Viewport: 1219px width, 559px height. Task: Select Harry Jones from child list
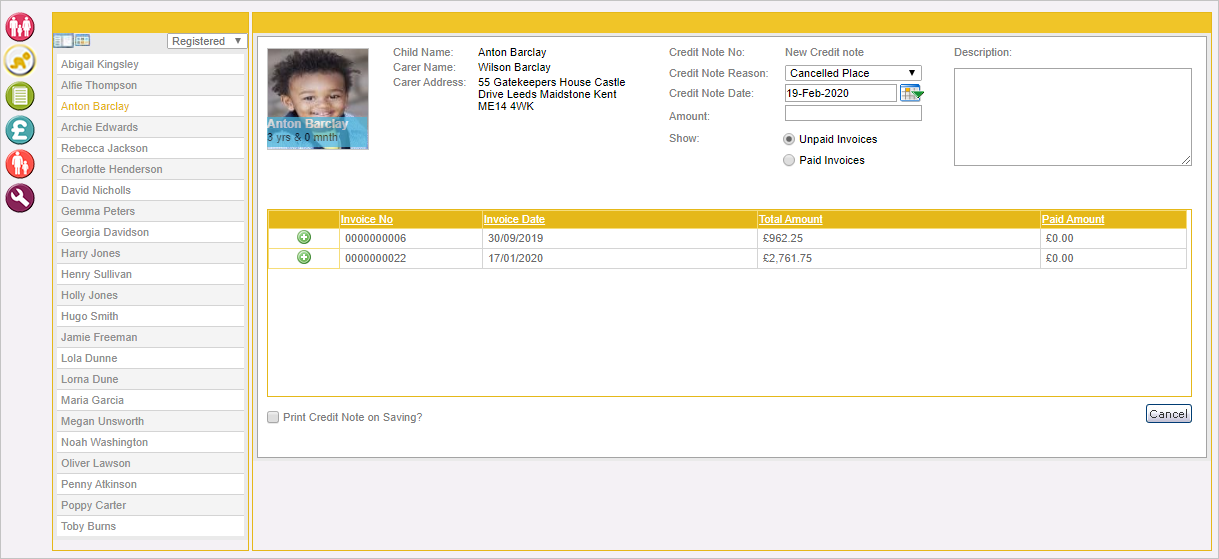(150, 253)
